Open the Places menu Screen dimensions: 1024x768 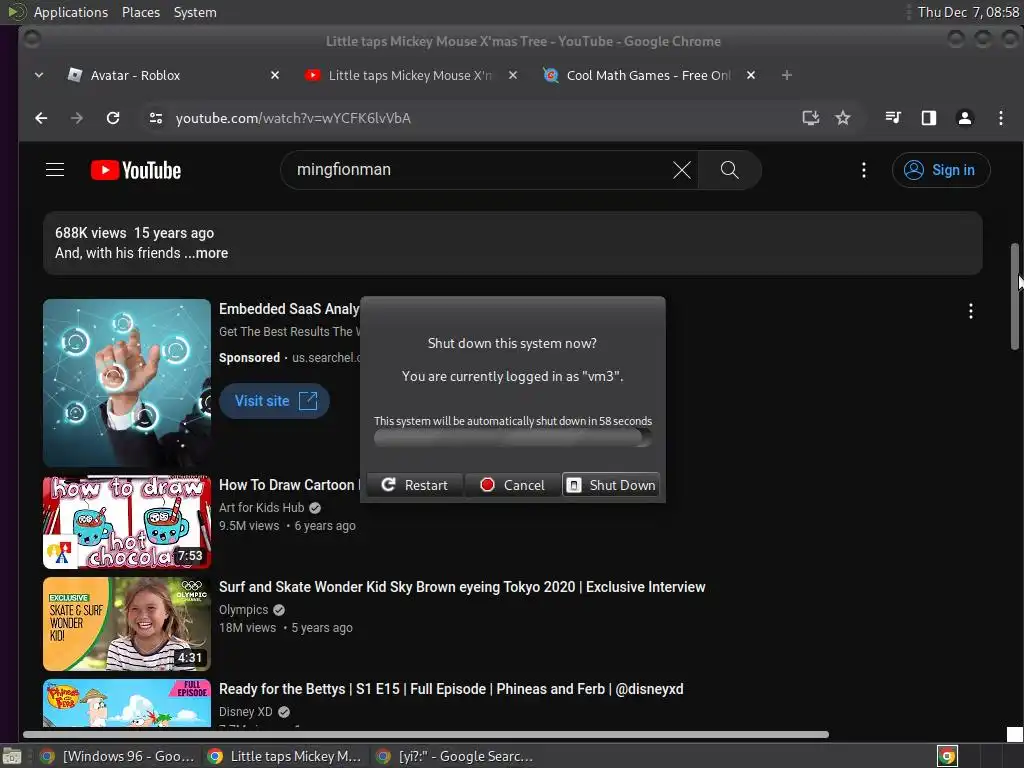(141, 12)
